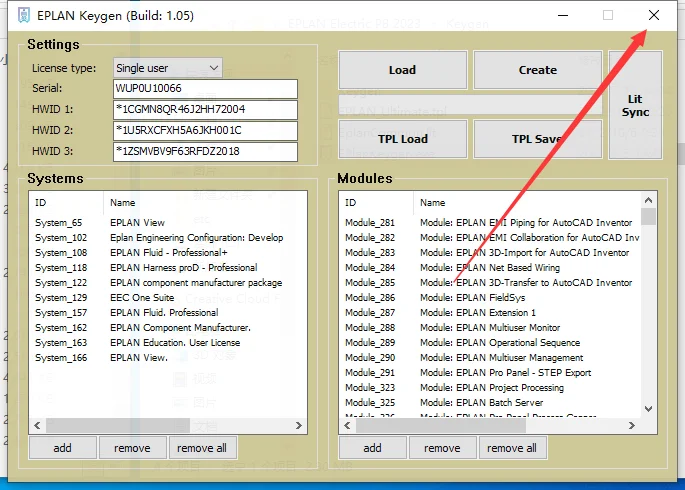Focus the HWID 3 text field

point(205,152)
